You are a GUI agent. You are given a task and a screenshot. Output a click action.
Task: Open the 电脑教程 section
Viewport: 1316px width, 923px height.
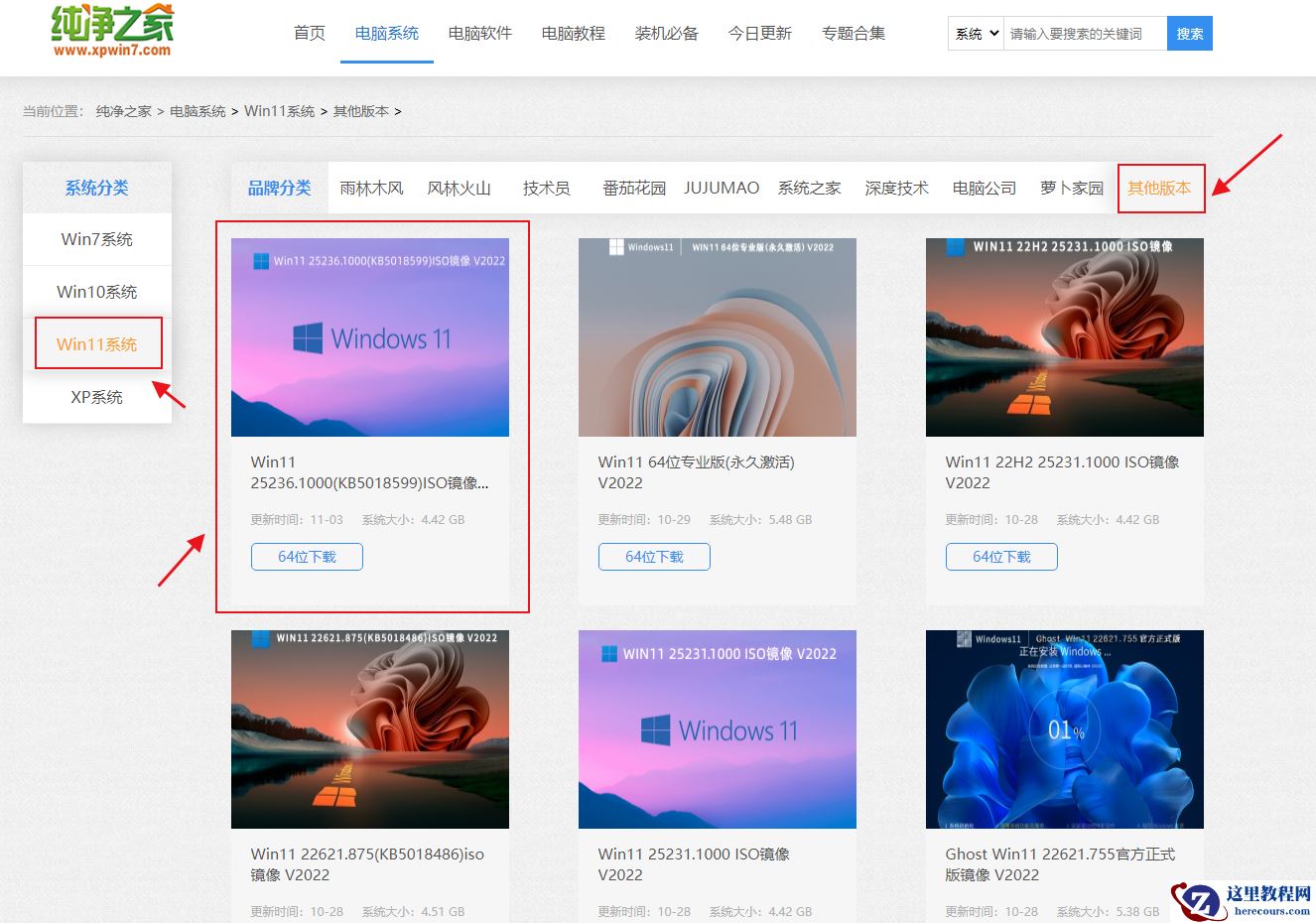pos(573,32)
